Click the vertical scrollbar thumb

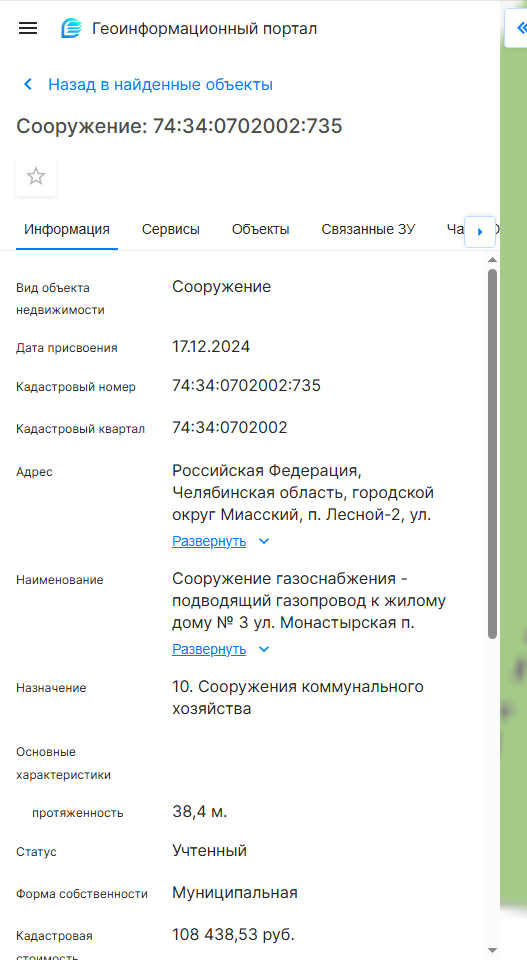pyautogui.click(x=493, y=454)
